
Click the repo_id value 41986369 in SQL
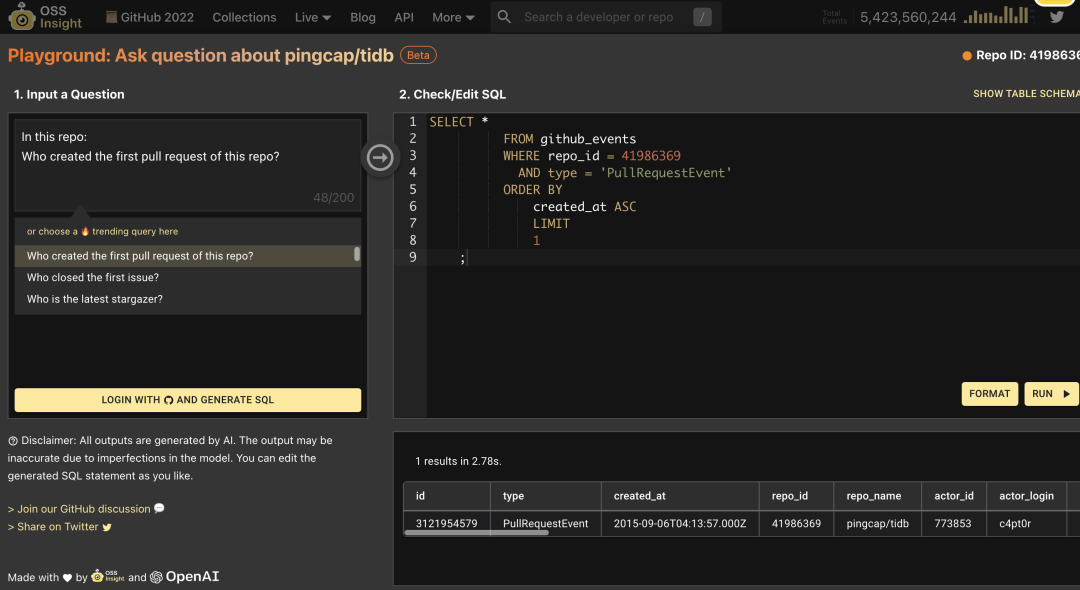pyautogui.click(x=651, y=156)
